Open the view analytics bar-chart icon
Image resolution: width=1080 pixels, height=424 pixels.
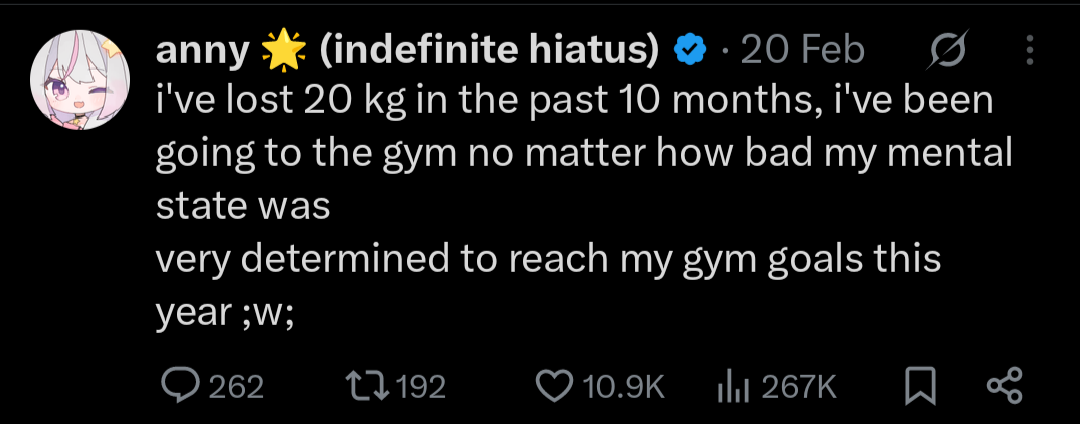pyautogui.click(x=735, y=386)
